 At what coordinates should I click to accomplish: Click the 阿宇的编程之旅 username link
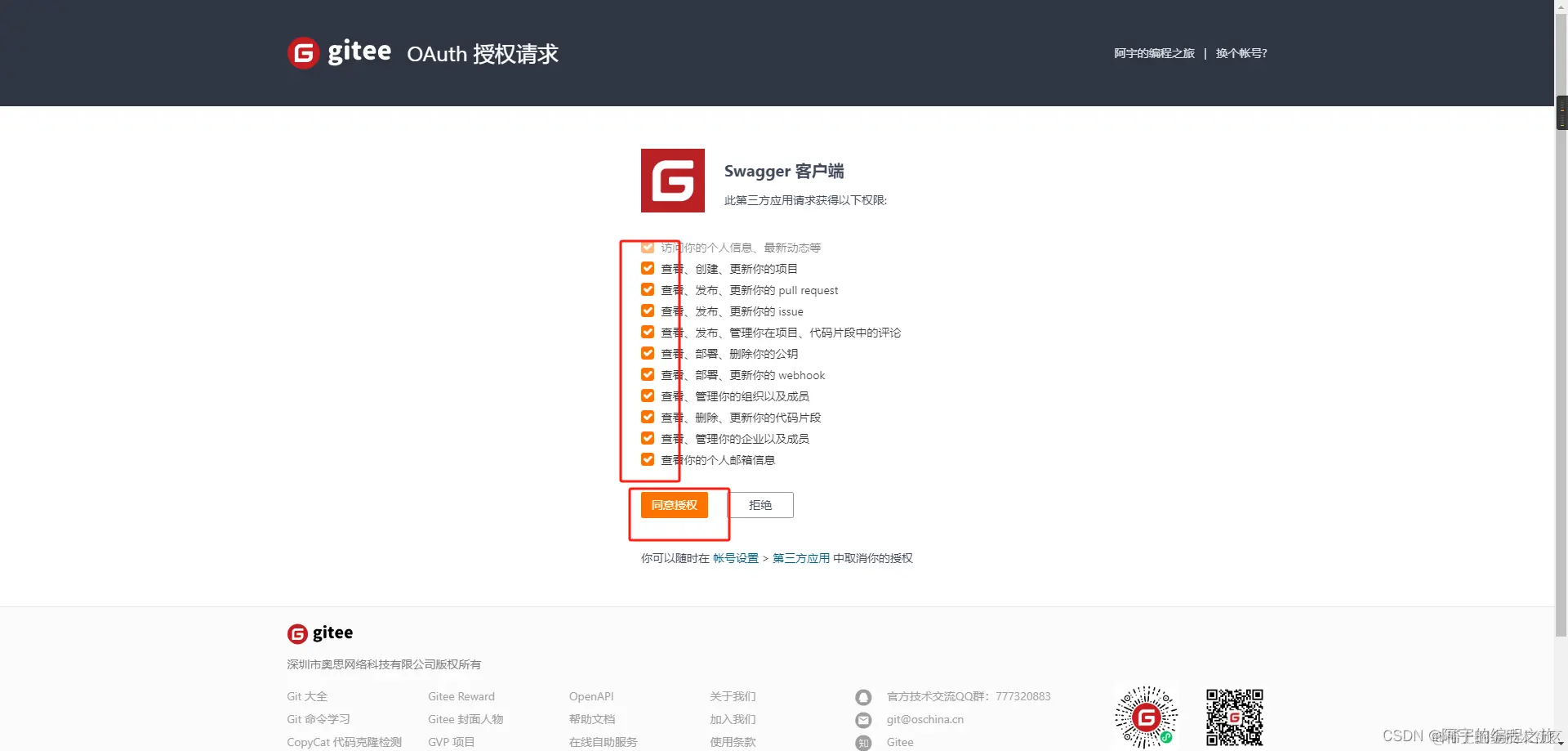(1154, 53)
